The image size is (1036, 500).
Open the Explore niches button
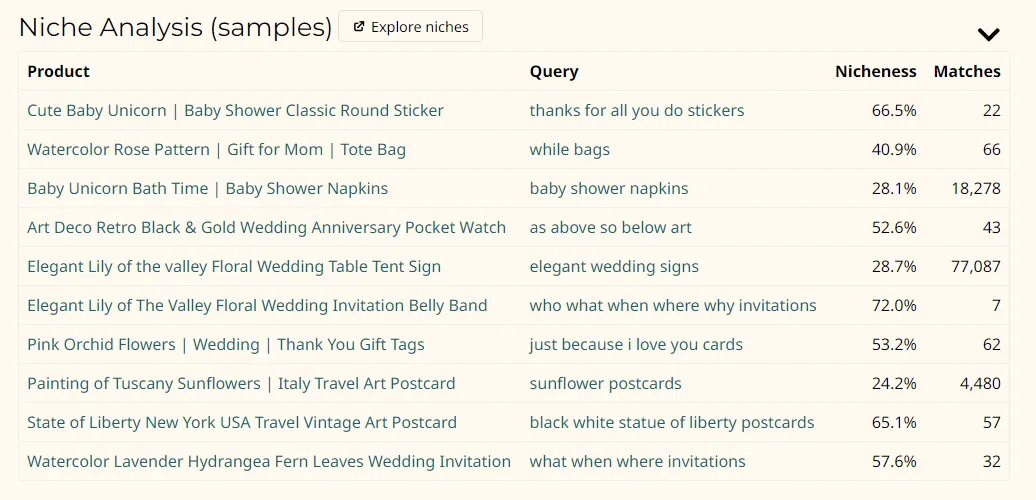tap(410, 26)
